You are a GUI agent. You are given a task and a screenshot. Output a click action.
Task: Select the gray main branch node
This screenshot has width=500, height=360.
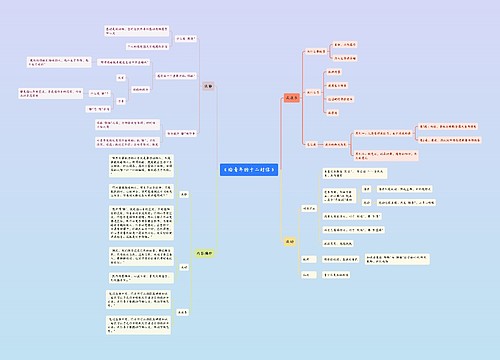point(208,86)
